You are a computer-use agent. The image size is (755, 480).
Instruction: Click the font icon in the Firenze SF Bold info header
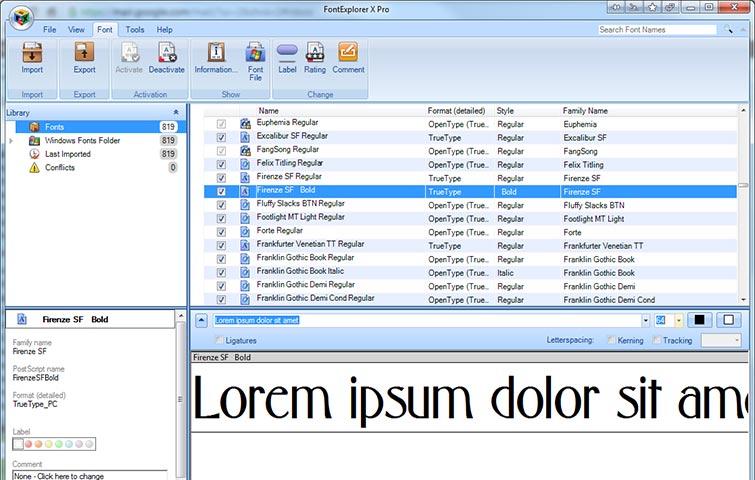(x=22, y=319)
